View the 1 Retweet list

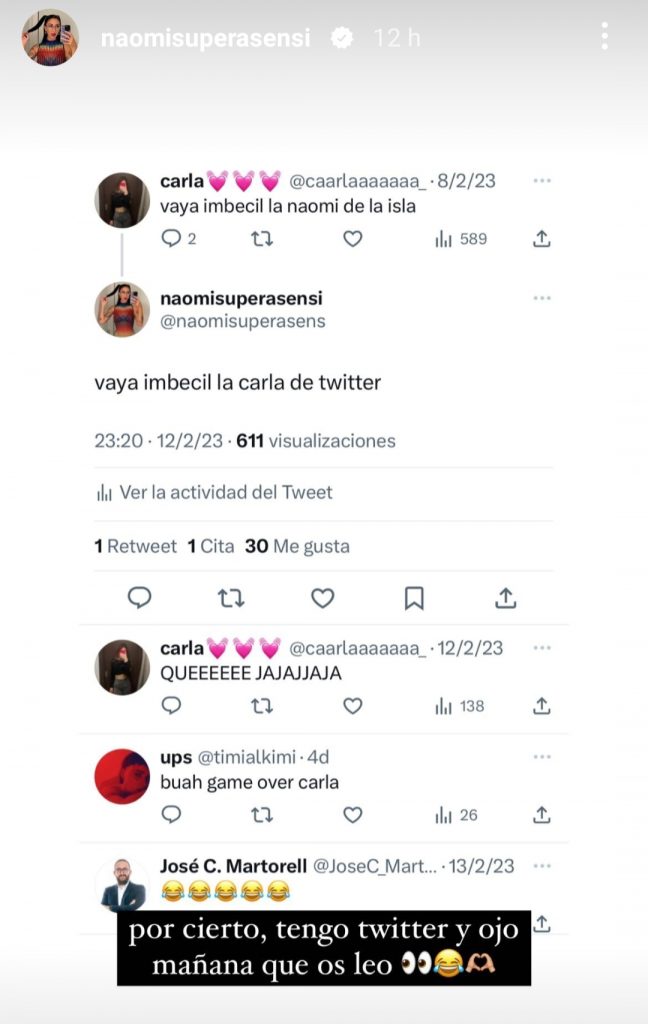(135, 546)
